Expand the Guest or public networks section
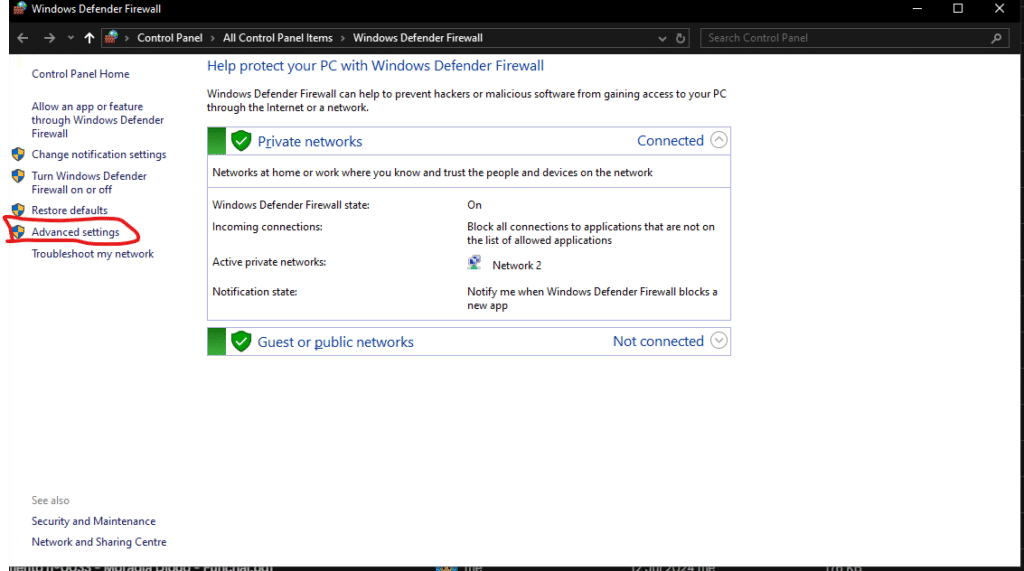Viewport: 1024px width, 571px height. [718, 340]
